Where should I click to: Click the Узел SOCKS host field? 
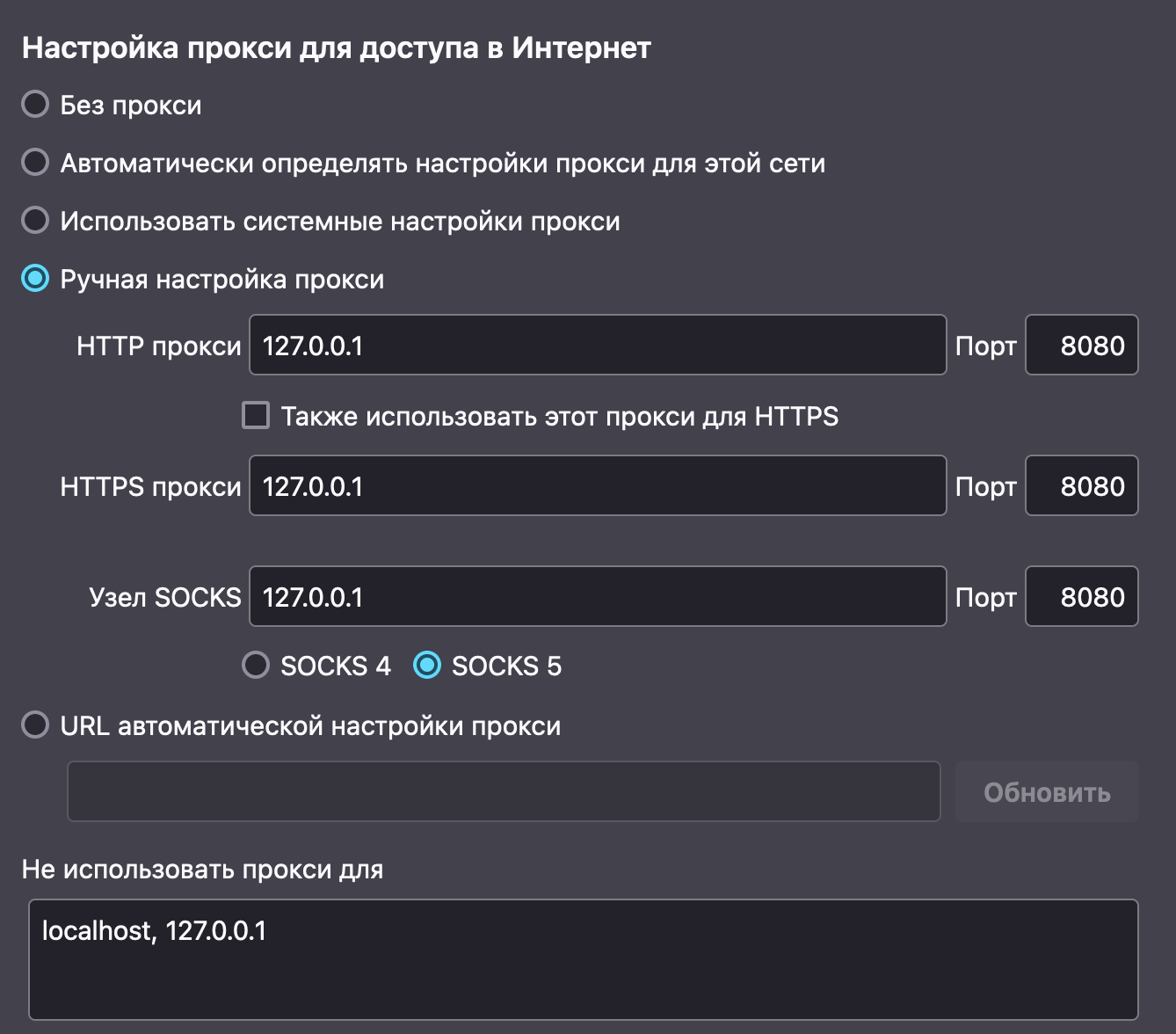point(598,597)
